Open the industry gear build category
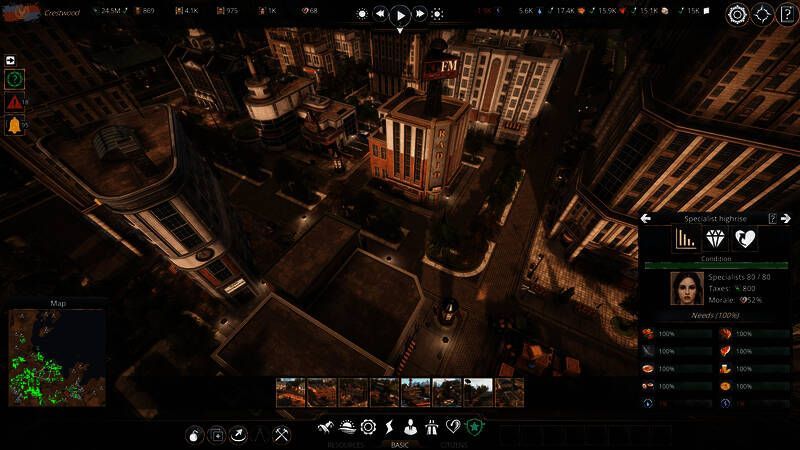The image size is (800, 450). click(367, 427)
